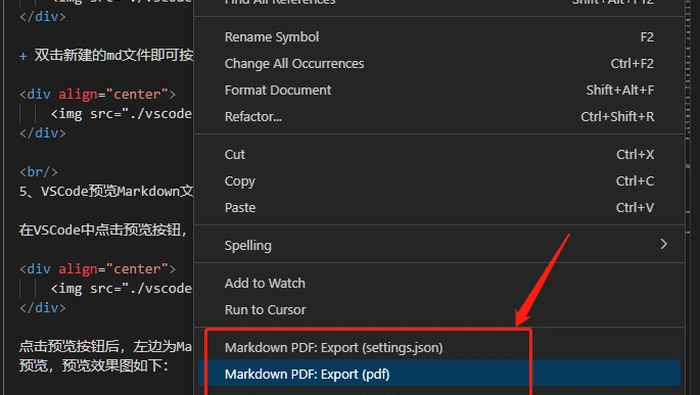Run Format Document from the context menu
This screenshot has height=395, width=700.
click(x=439, y=90)
